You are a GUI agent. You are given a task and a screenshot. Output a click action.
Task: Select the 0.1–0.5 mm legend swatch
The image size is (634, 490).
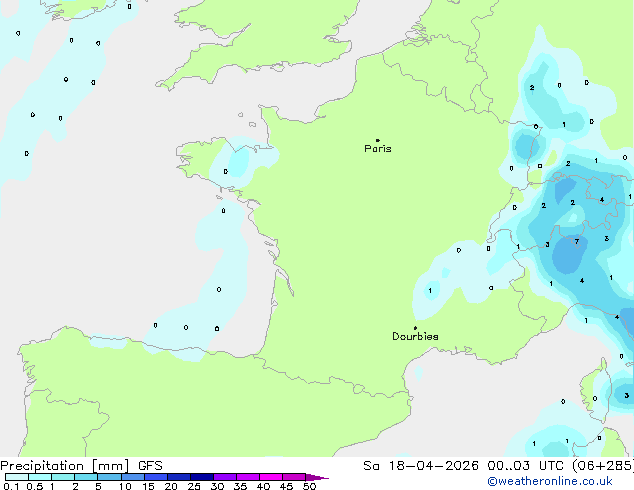[17, 477]
